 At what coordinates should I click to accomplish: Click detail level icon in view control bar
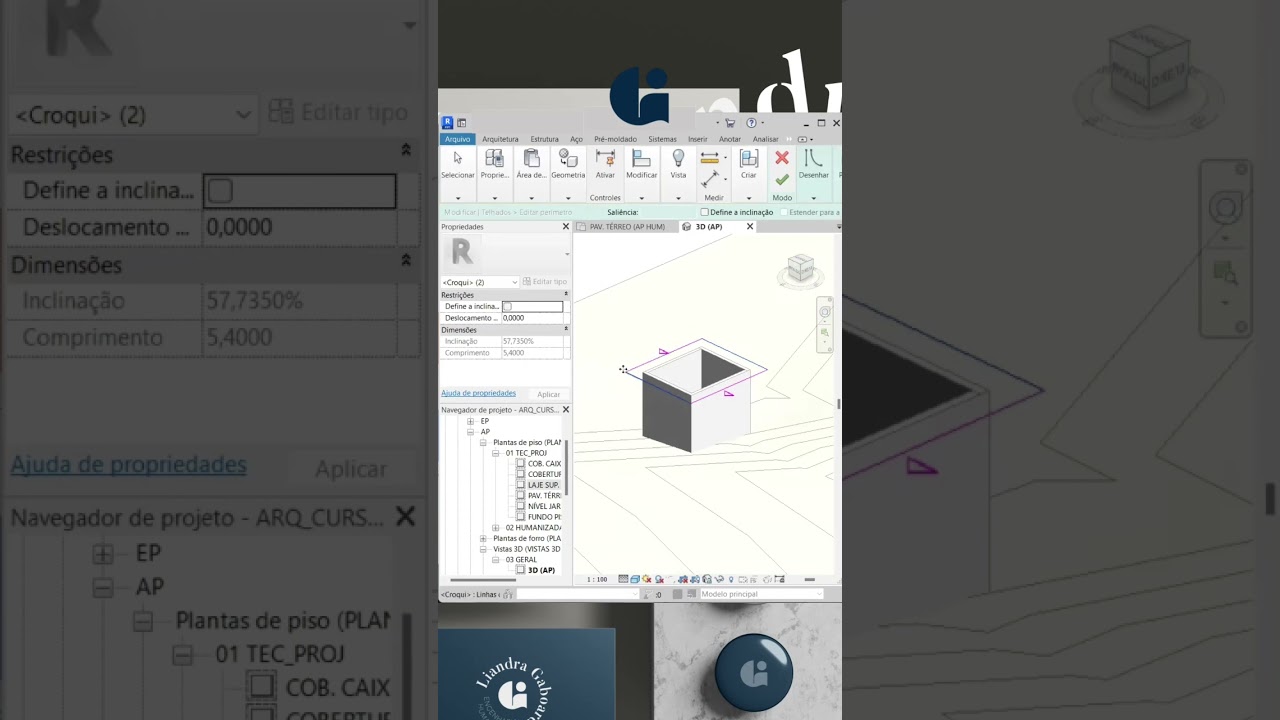623,579
